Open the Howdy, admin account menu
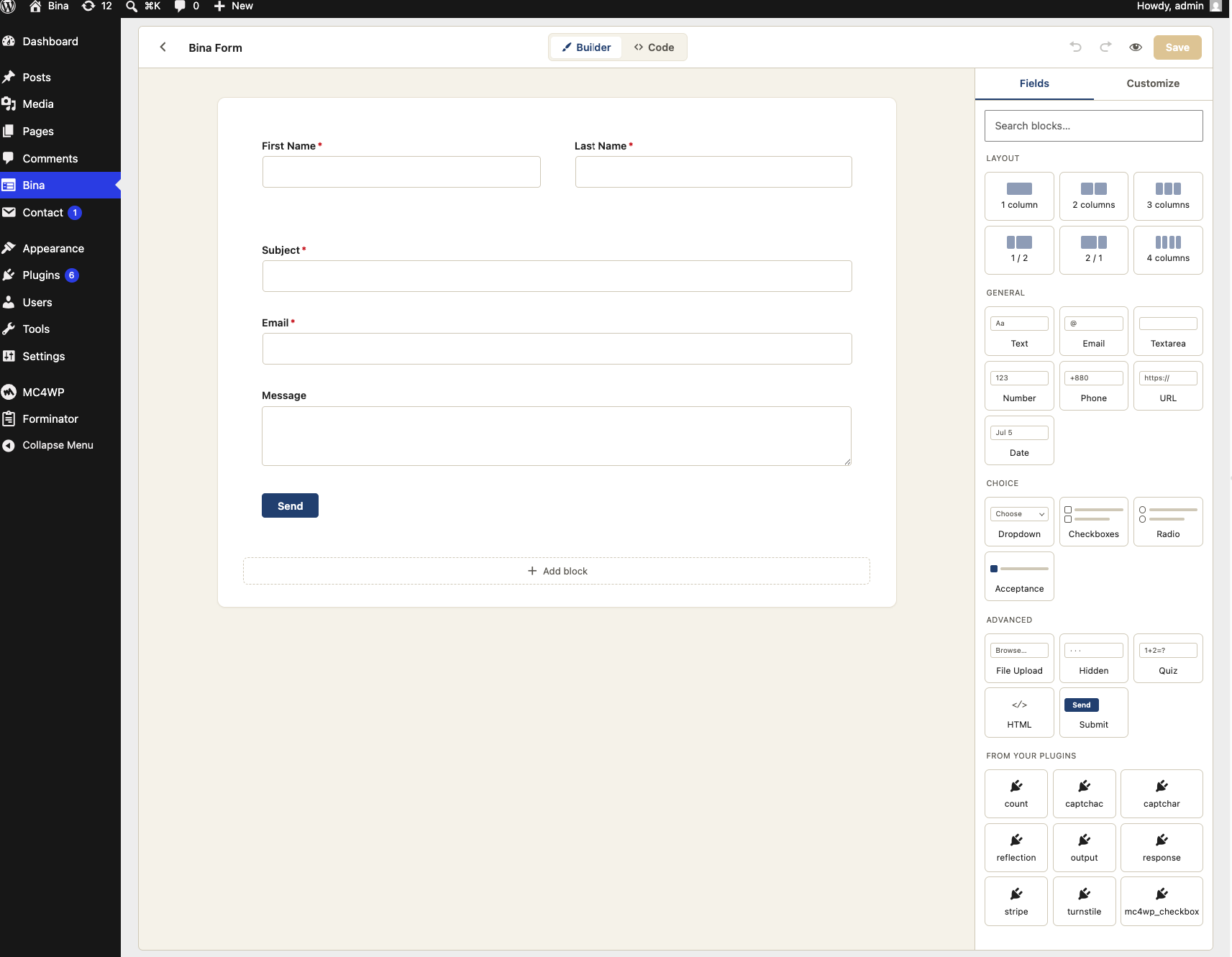Viewport: 1232px width, 957px height. pyautogui.click(x=1179, y=6)
